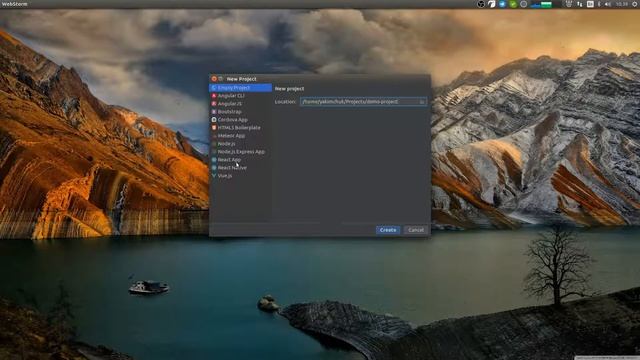
Task: Pick the HTML5 Boilerplate template
Action: coord(240,127)
